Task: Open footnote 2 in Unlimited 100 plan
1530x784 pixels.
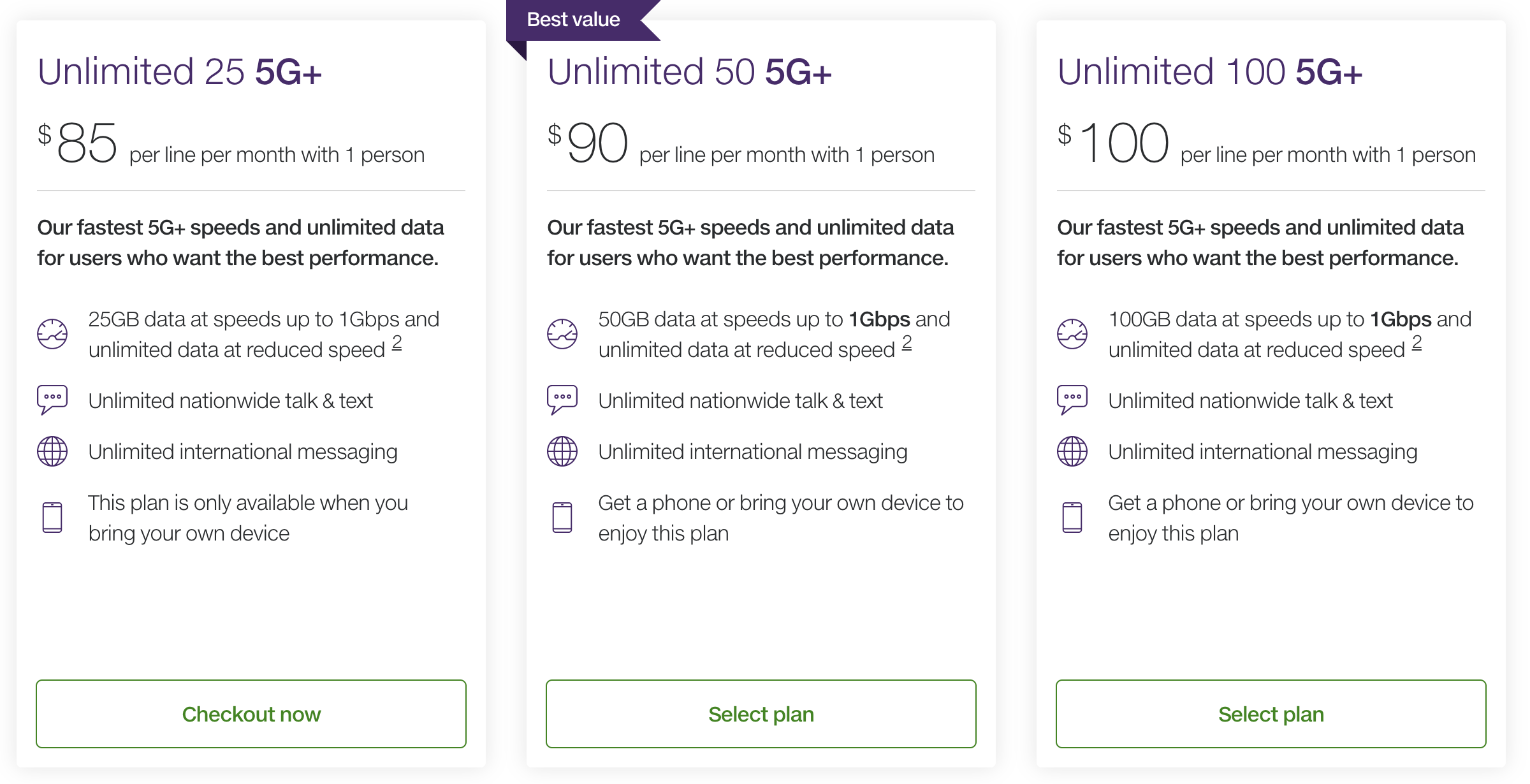Action: (x=1417, y=343)
